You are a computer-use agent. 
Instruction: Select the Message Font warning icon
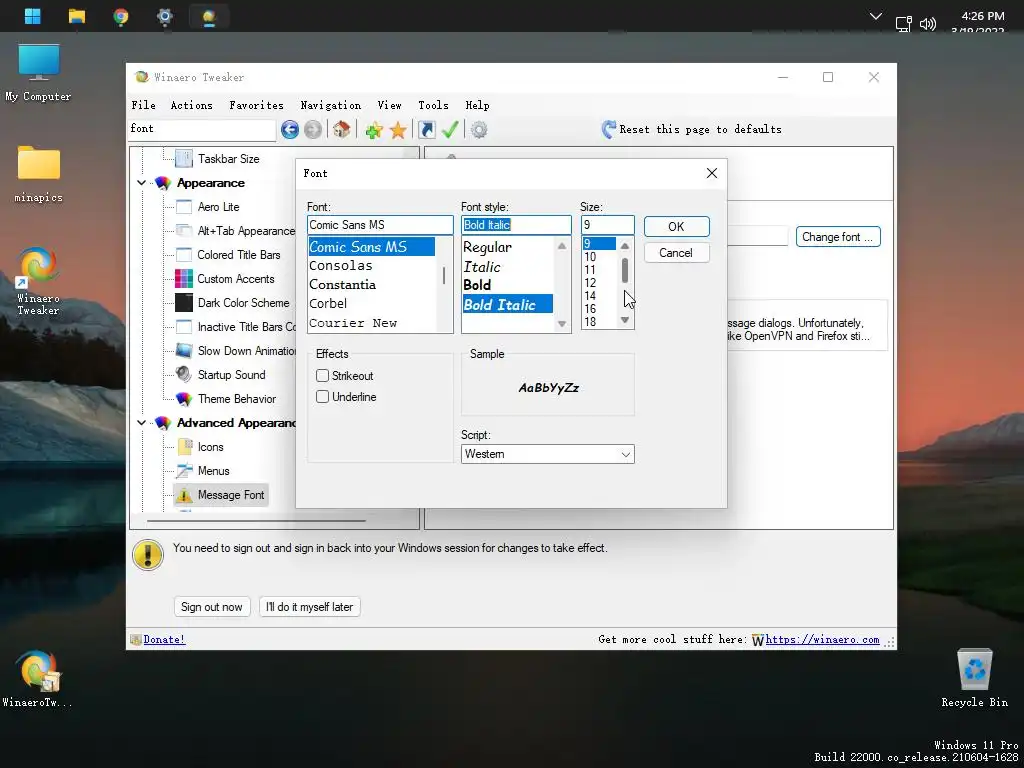184,495
